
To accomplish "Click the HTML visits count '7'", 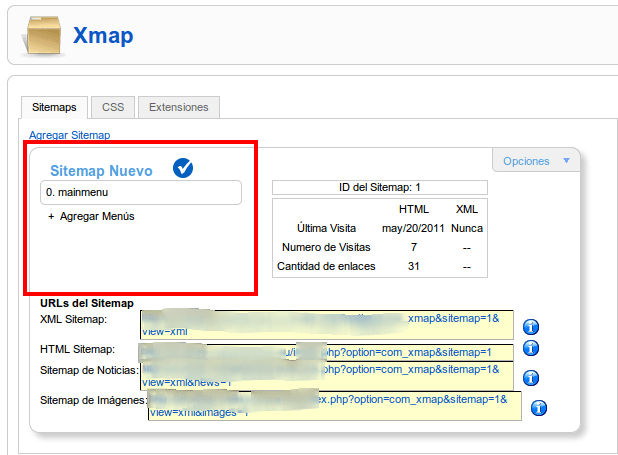I will pyautogui.click(x=413, y=247).
